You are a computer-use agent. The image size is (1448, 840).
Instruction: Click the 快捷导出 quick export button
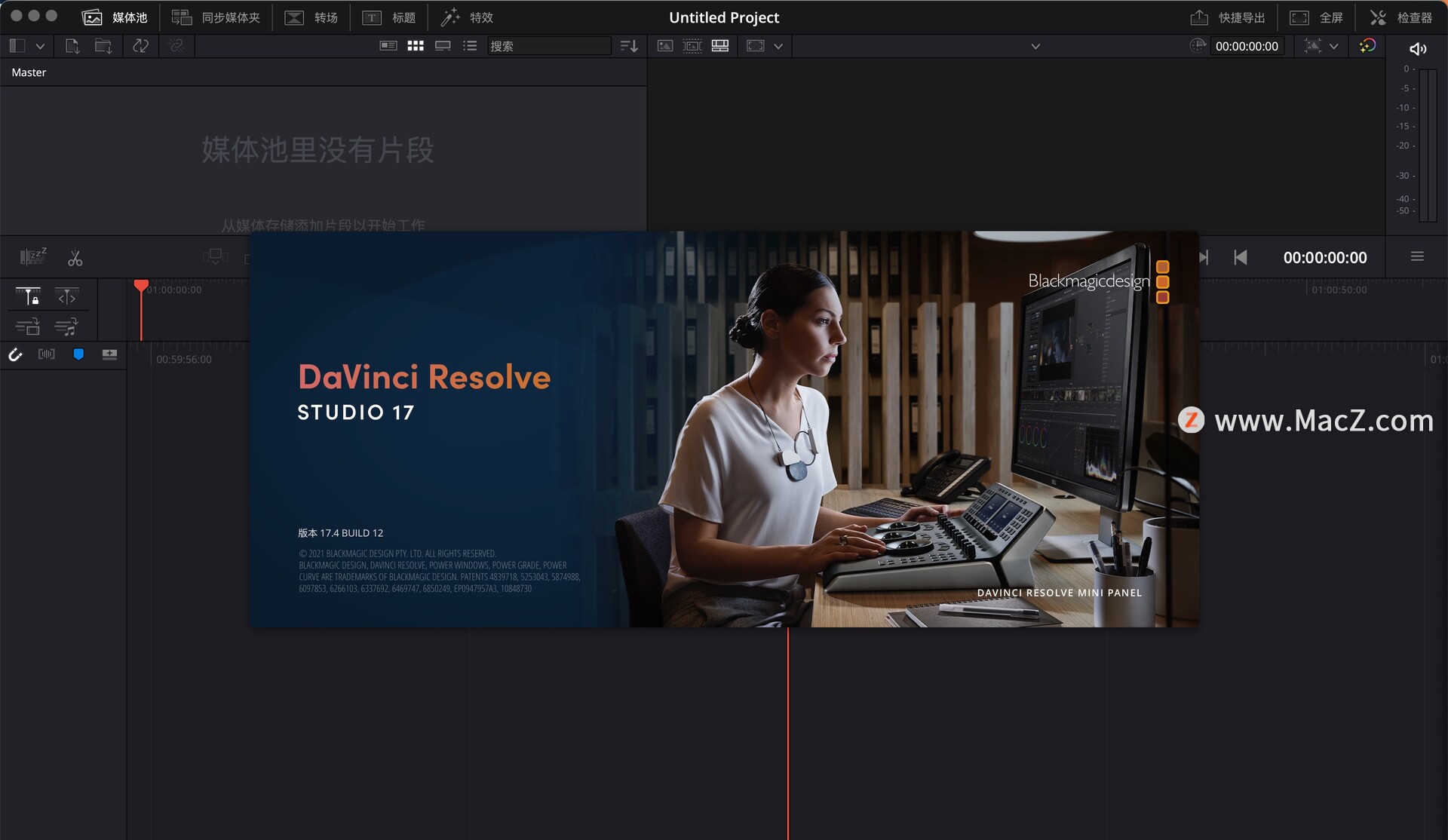1228,17
